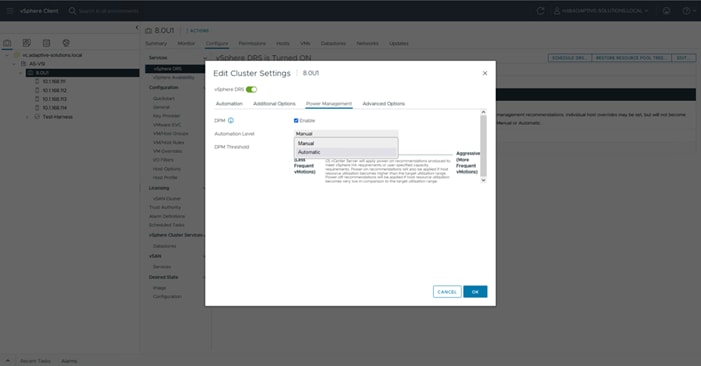Switch to the Automation tab

(x=229, y=104)
